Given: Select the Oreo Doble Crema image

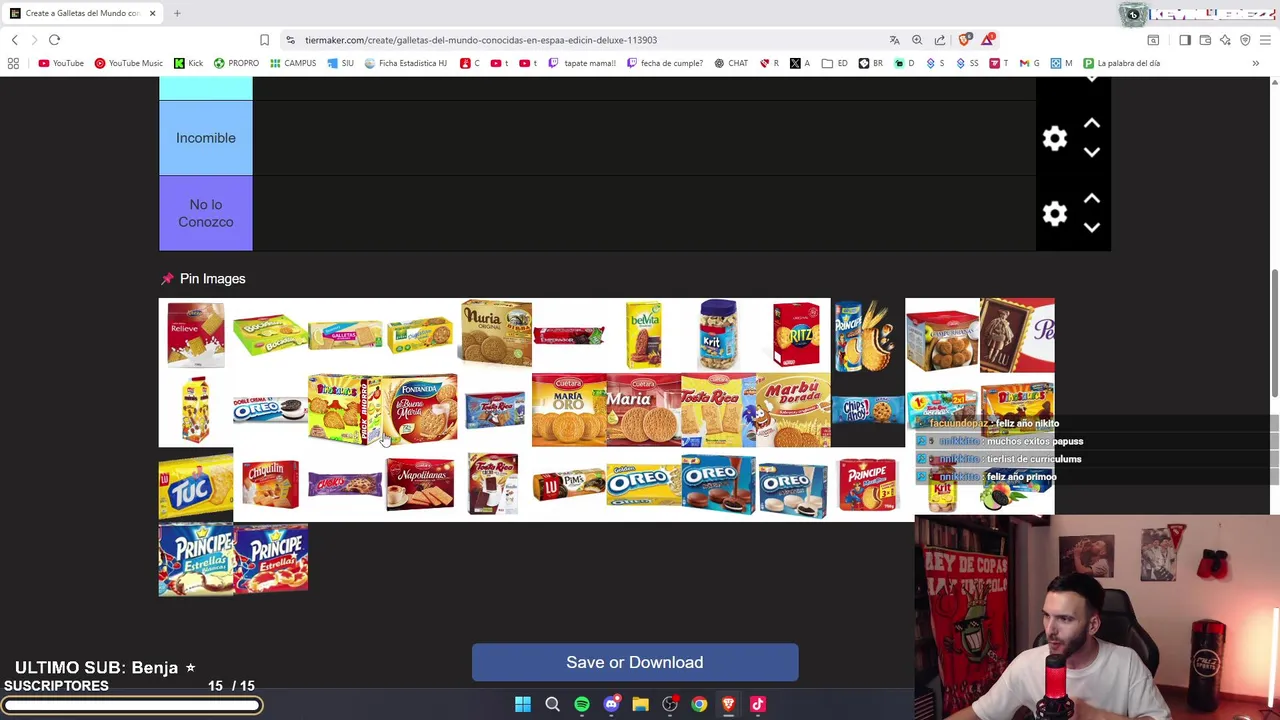Looking at the screenshot, I should click(x=270, y=410).
